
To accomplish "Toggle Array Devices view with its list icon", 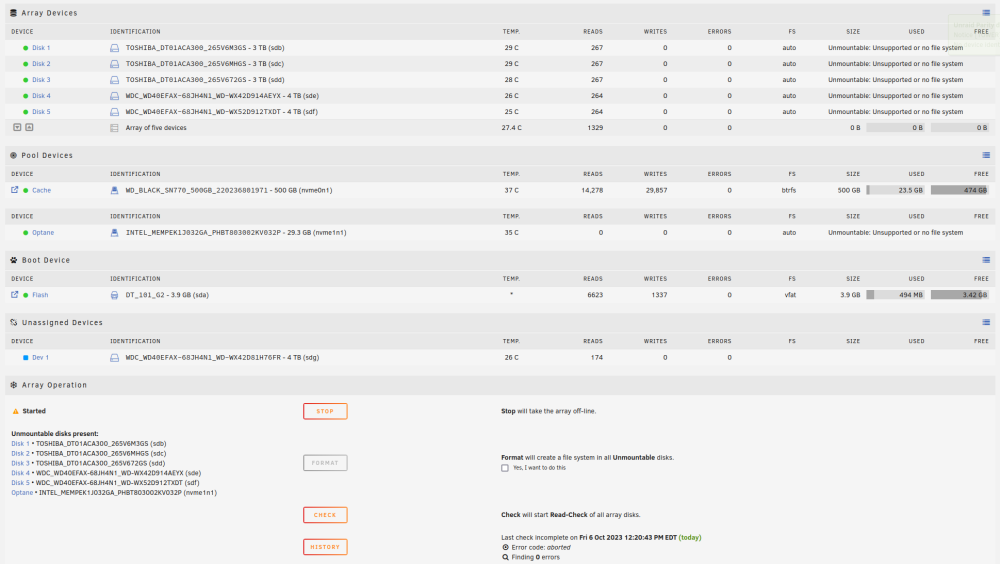I will pyautogui.click(x=986, y=13).
